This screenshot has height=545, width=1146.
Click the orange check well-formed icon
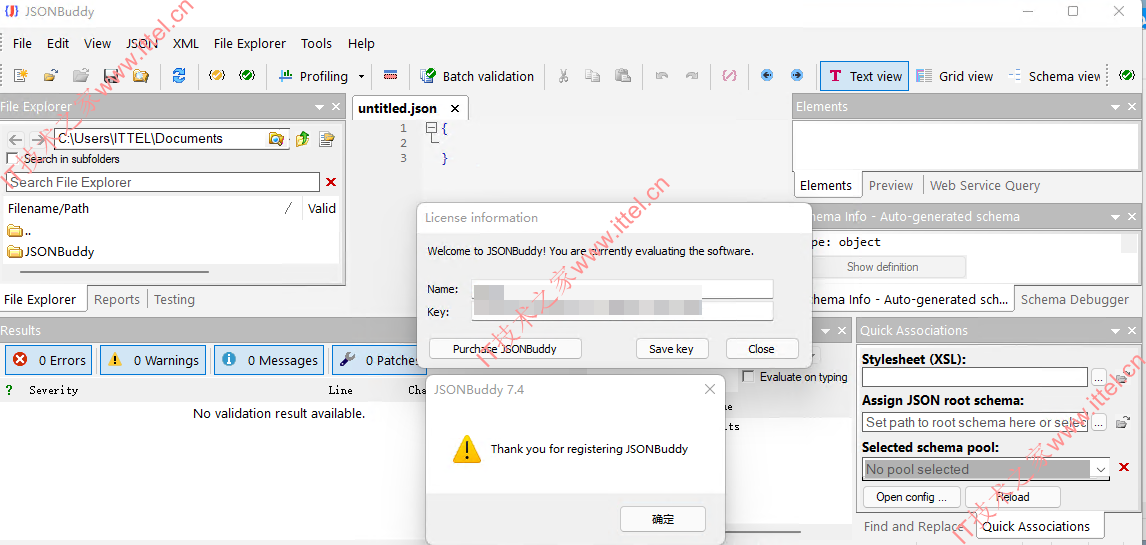tap(217, 76)
